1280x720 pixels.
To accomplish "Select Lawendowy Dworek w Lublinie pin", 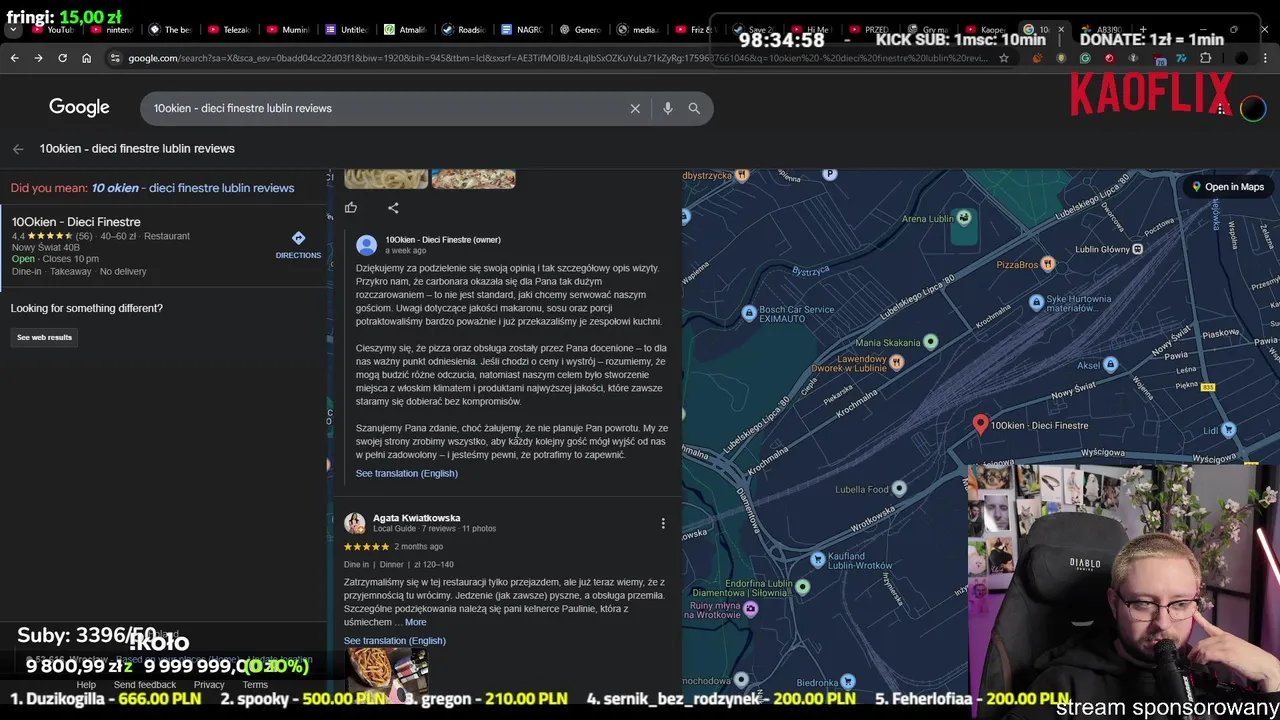I will coord(896,363).
